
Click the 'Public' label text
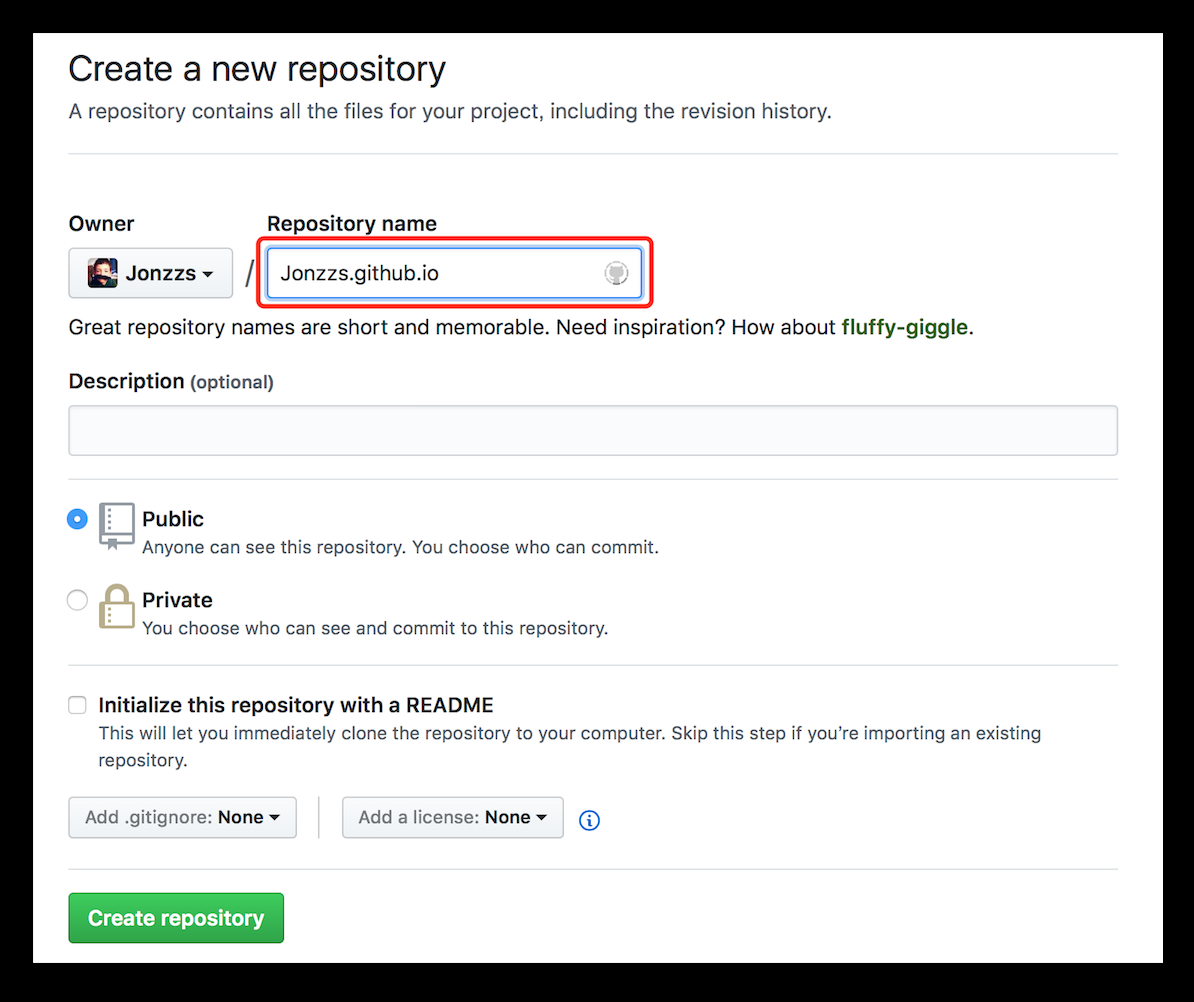[x=176, y=518]
